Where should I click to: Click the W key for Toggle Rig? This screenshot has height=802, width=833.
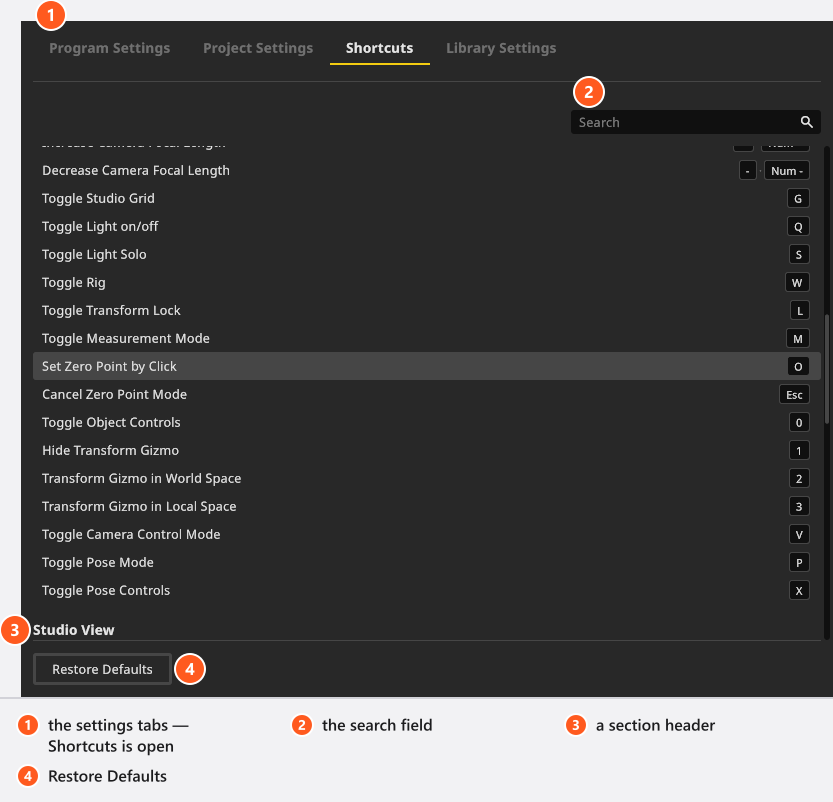797,283
